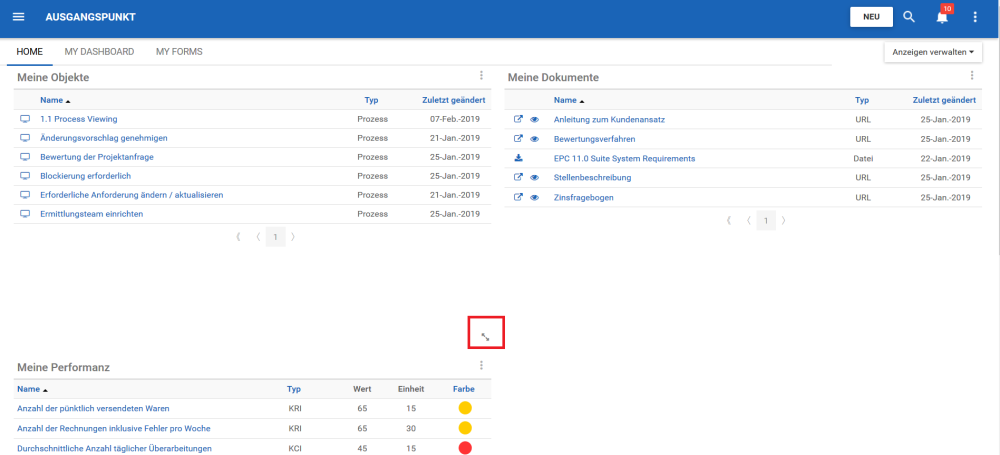The image size is (1000, 455).
Task: Click next page arrow in Meine Dokumente
Action: point(783,221)
